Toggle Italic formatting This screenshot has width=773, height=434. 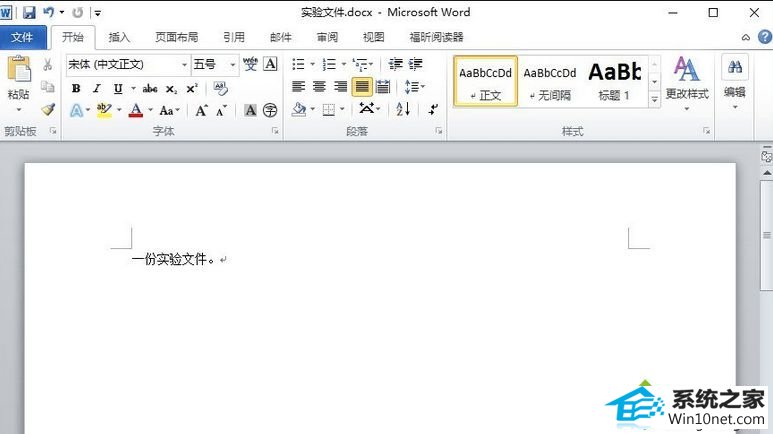pyautogui.click(x=97, y=88)
